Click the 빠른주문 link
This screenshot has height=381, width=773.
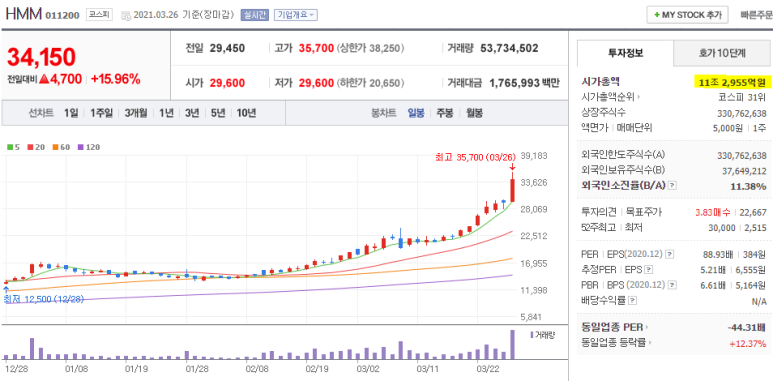point(756,15)
